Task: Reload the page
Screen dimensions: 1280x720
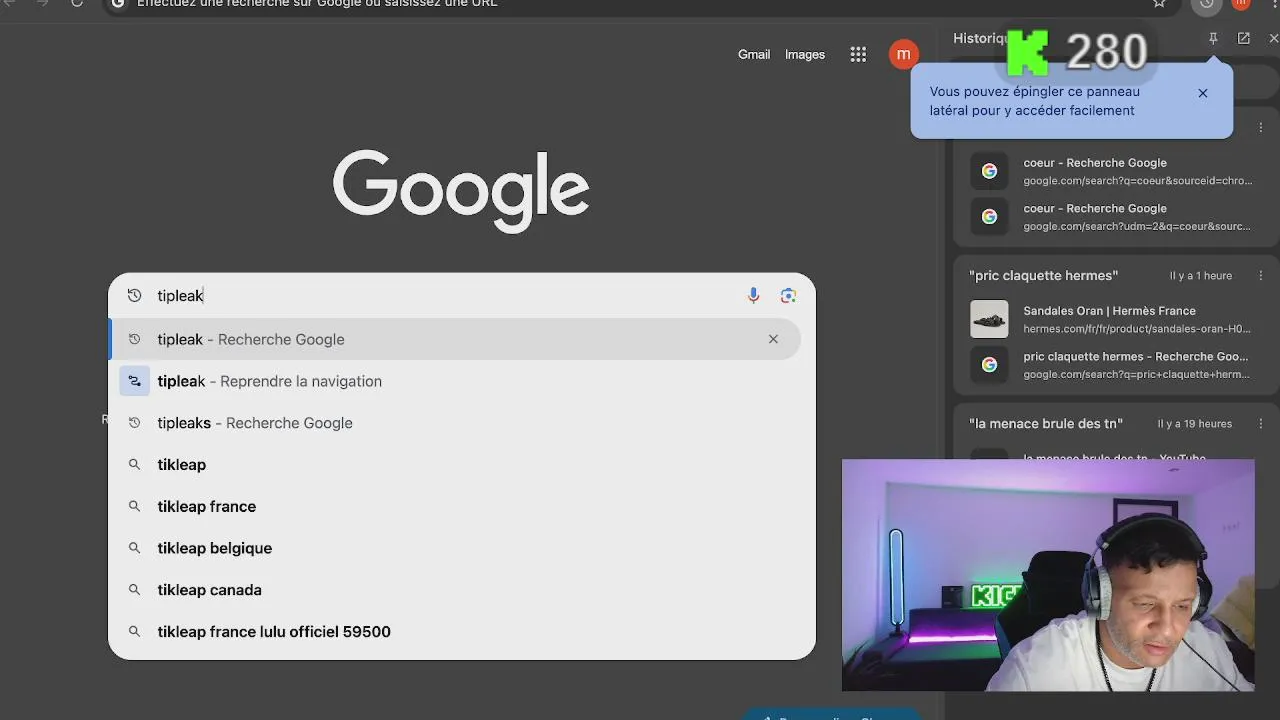Action: 77,3
